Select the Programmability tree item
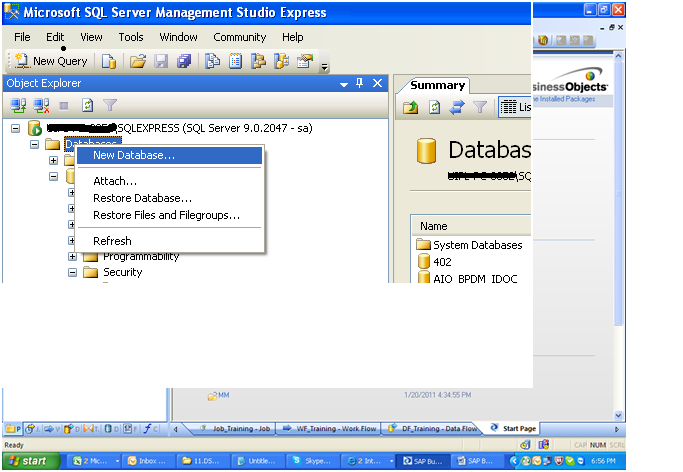Screen dimensions: 683x472 tap(141, 256)
